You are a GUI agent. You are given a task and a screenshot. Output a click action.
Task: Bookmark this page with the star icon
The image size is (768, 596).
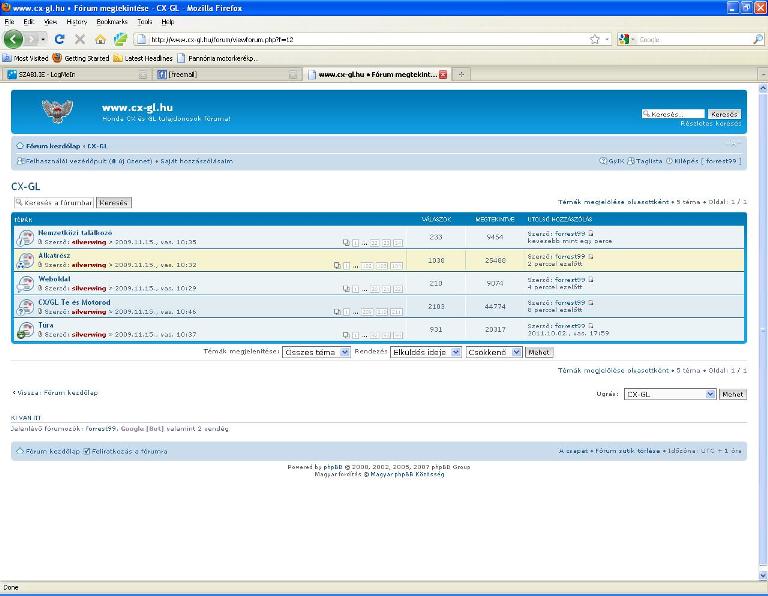pyautogui.click(x=594, y=39)
